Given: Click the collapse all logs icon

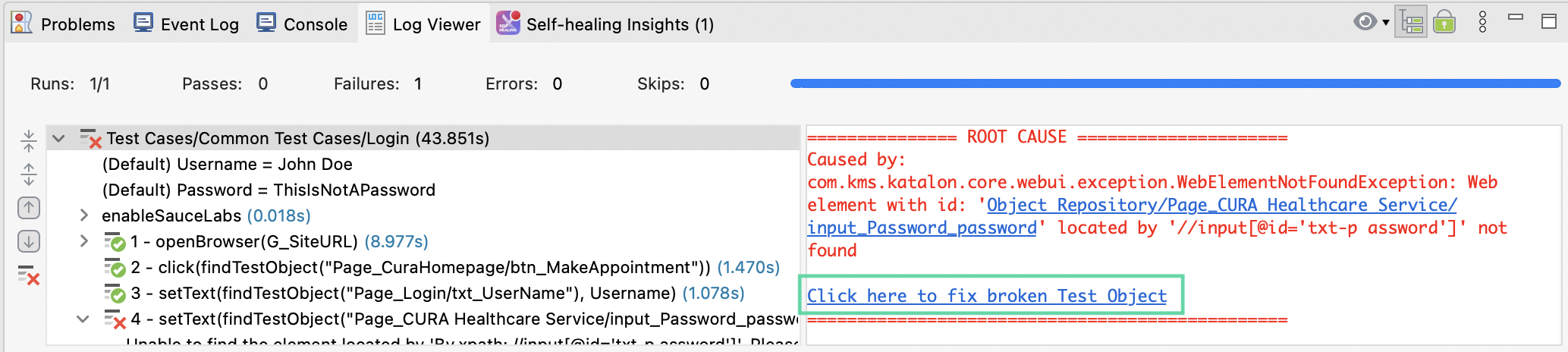Looking at the screenshot, I should [29, 140].
